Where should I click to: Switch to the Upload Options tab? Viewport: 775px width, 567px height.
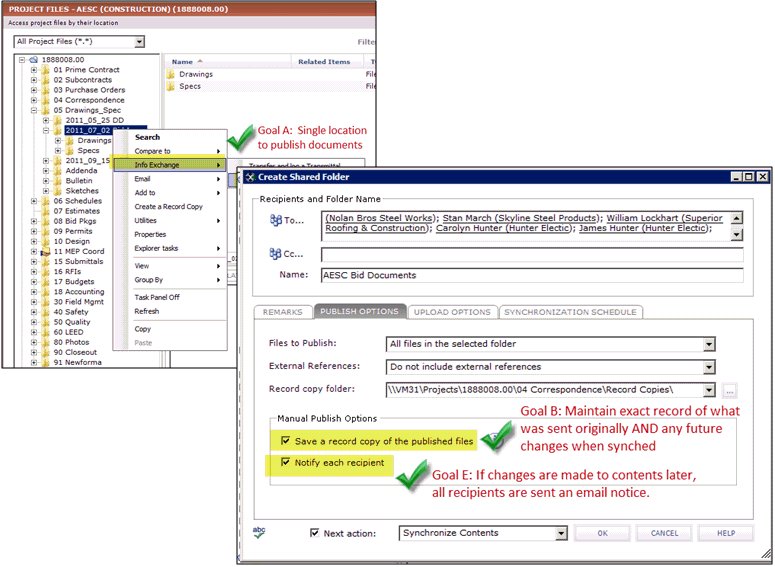[452, 312]
